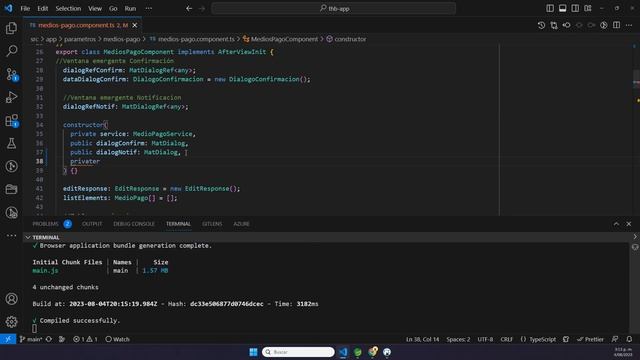The image size is (640, 360).
Task: Open the Search view in activity bar
Action: click(11, 51)
